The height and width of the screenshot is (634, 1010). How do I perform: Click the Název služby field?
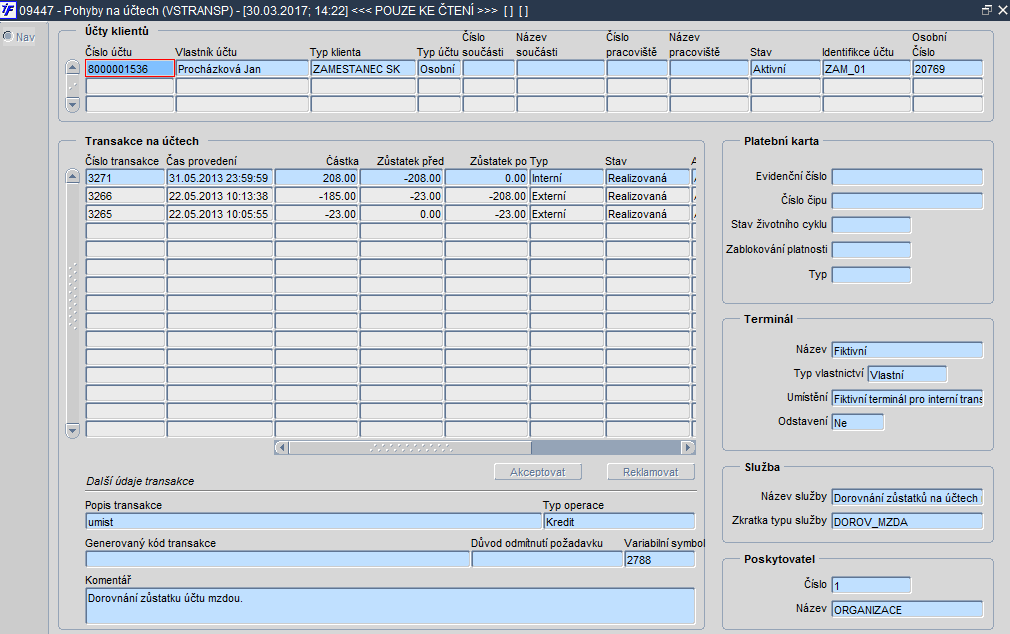[x=907, y=497]
